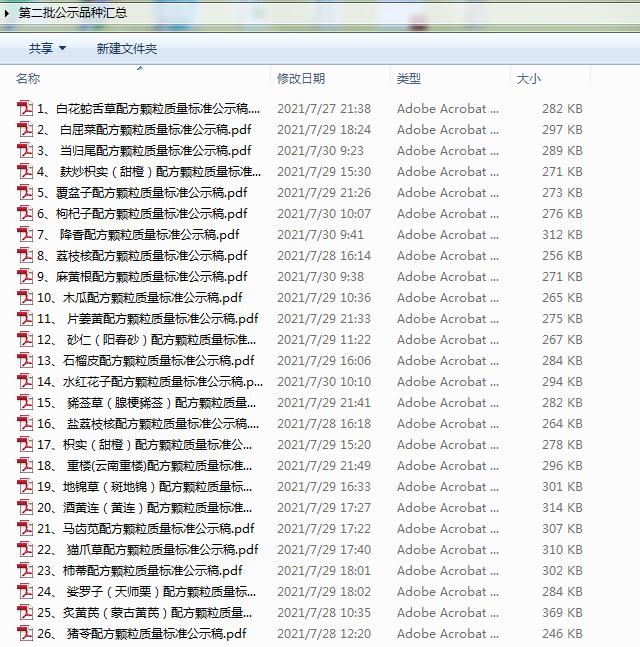Select file 21、马齿苋配方颗粒质量标准公示稿.pdf

146,529
